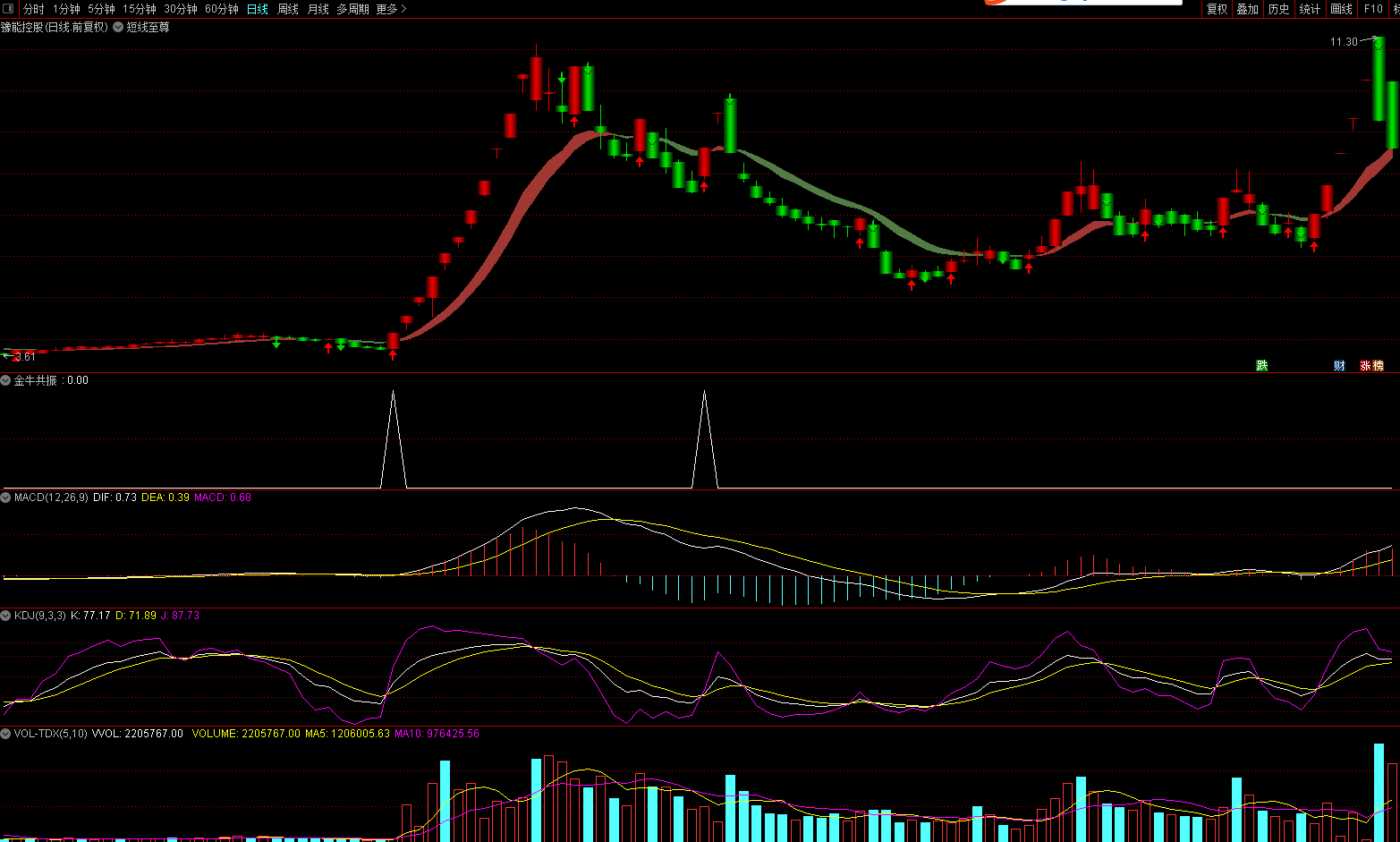Click the green 跌 marker icon

pyautogui.click(x=1262, y=365)
